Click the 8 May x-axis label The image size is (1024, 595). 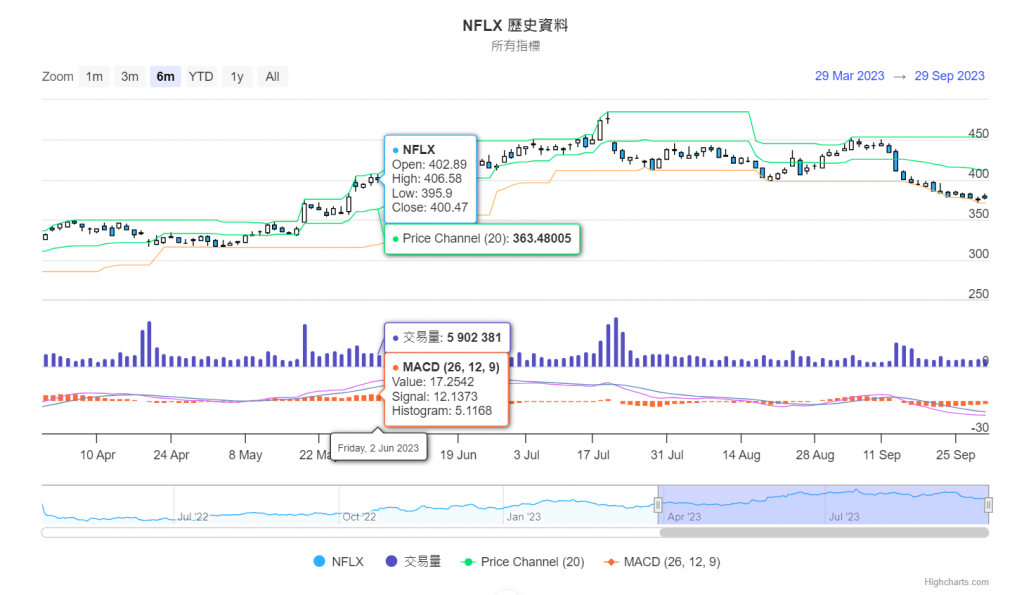click(x=246, y=455)
